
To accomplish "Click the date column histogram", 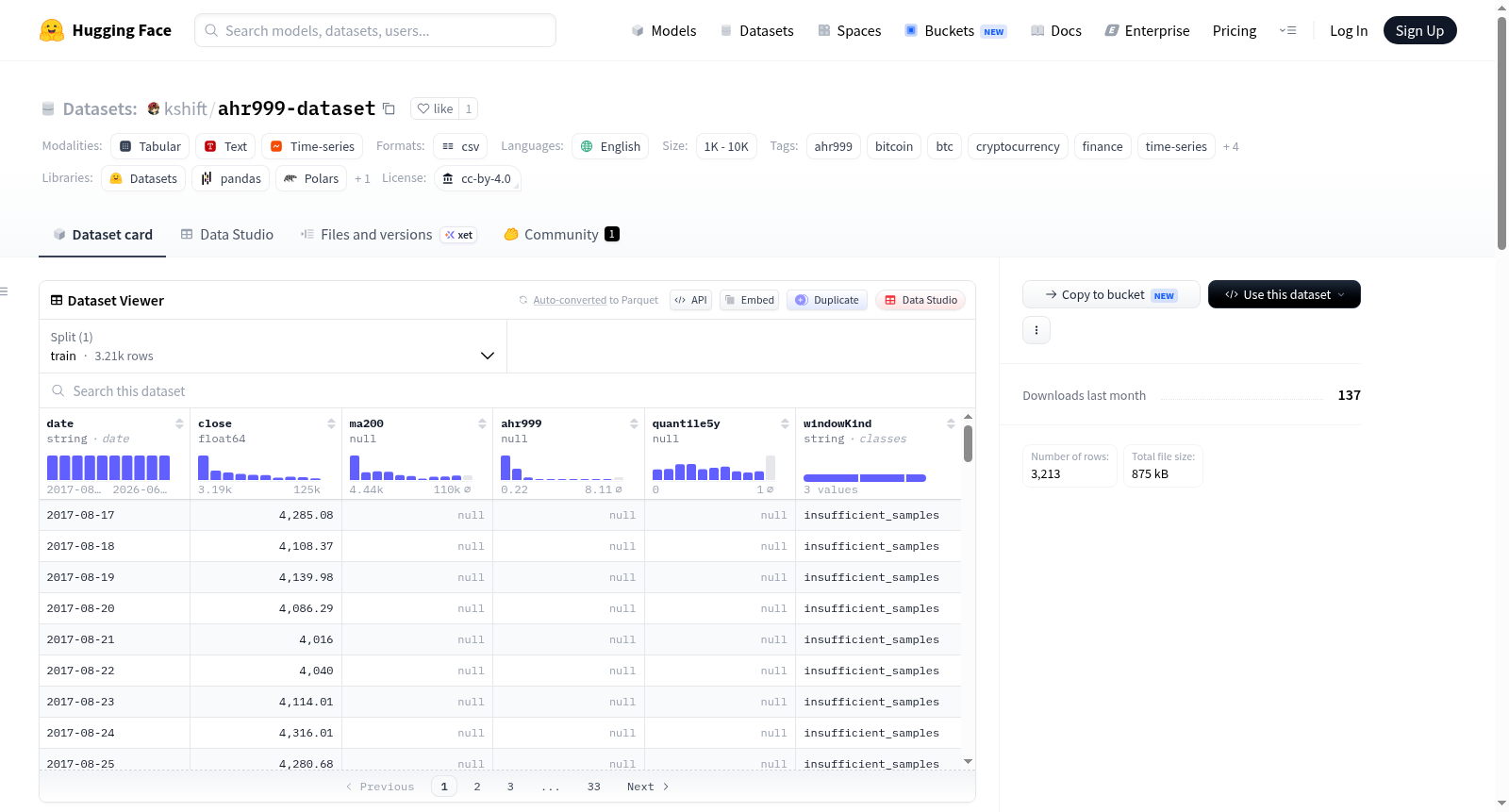I will [108, 468].
